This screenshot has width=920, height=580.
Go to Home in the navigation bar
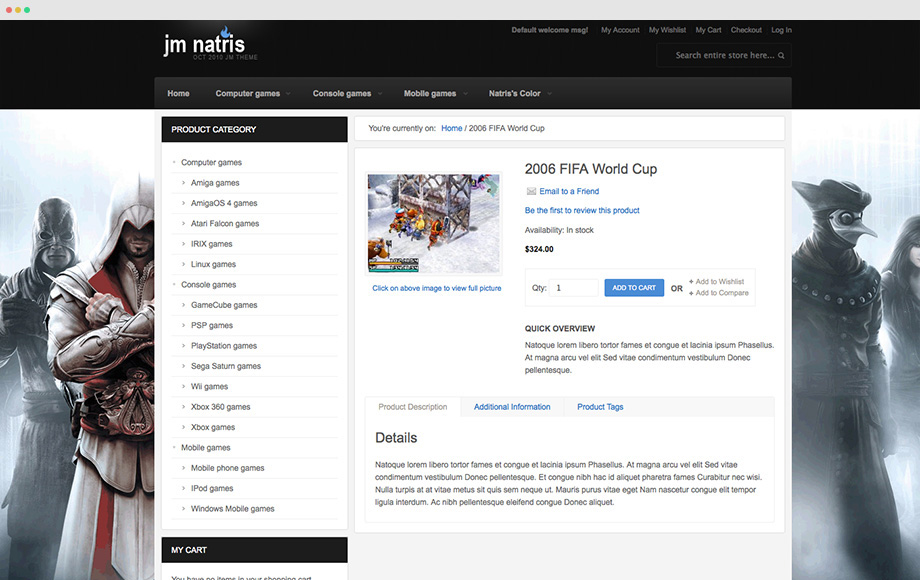(178, 93)
